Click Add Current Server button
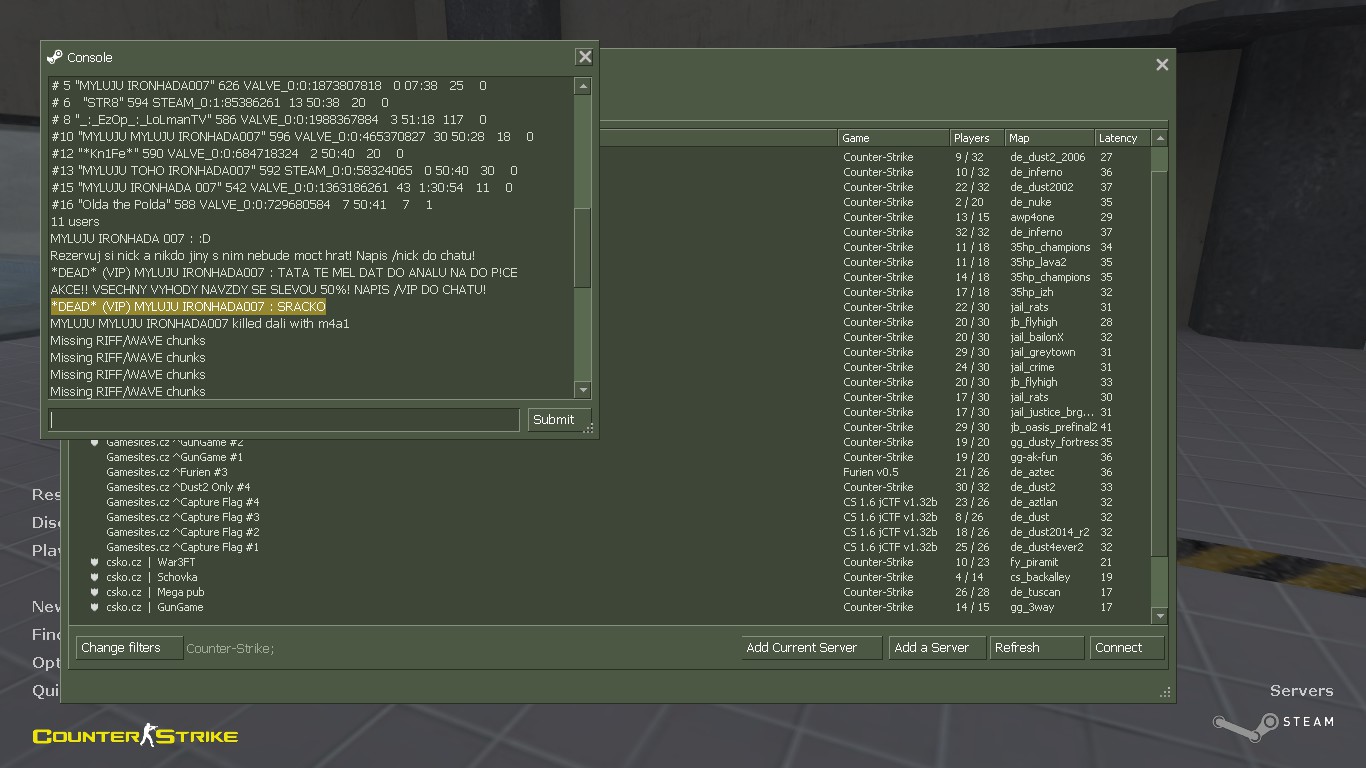Image resolution: width=1366 pixels, height=768 pixels. click(812, 648)
